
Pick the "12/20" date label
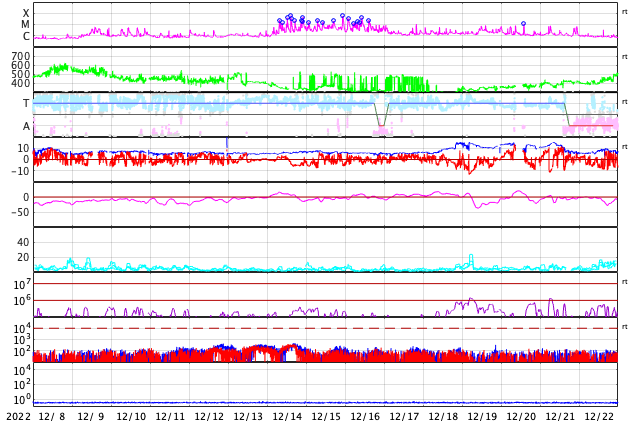pyautogui.click(x=521, y=416)
